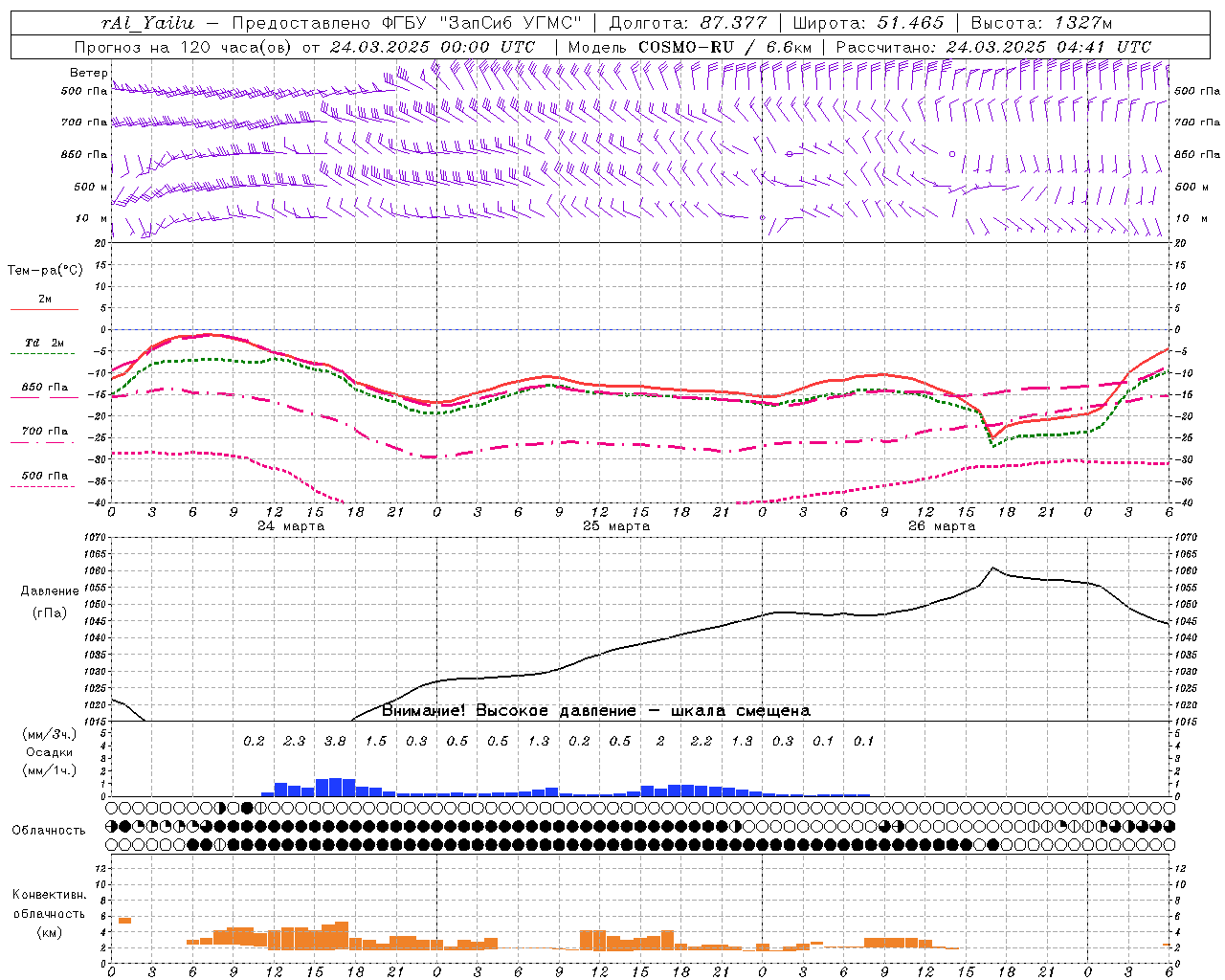Click the station name rAl_Yailu in header
Screen dimensions: 1225x980
[147, 23]
